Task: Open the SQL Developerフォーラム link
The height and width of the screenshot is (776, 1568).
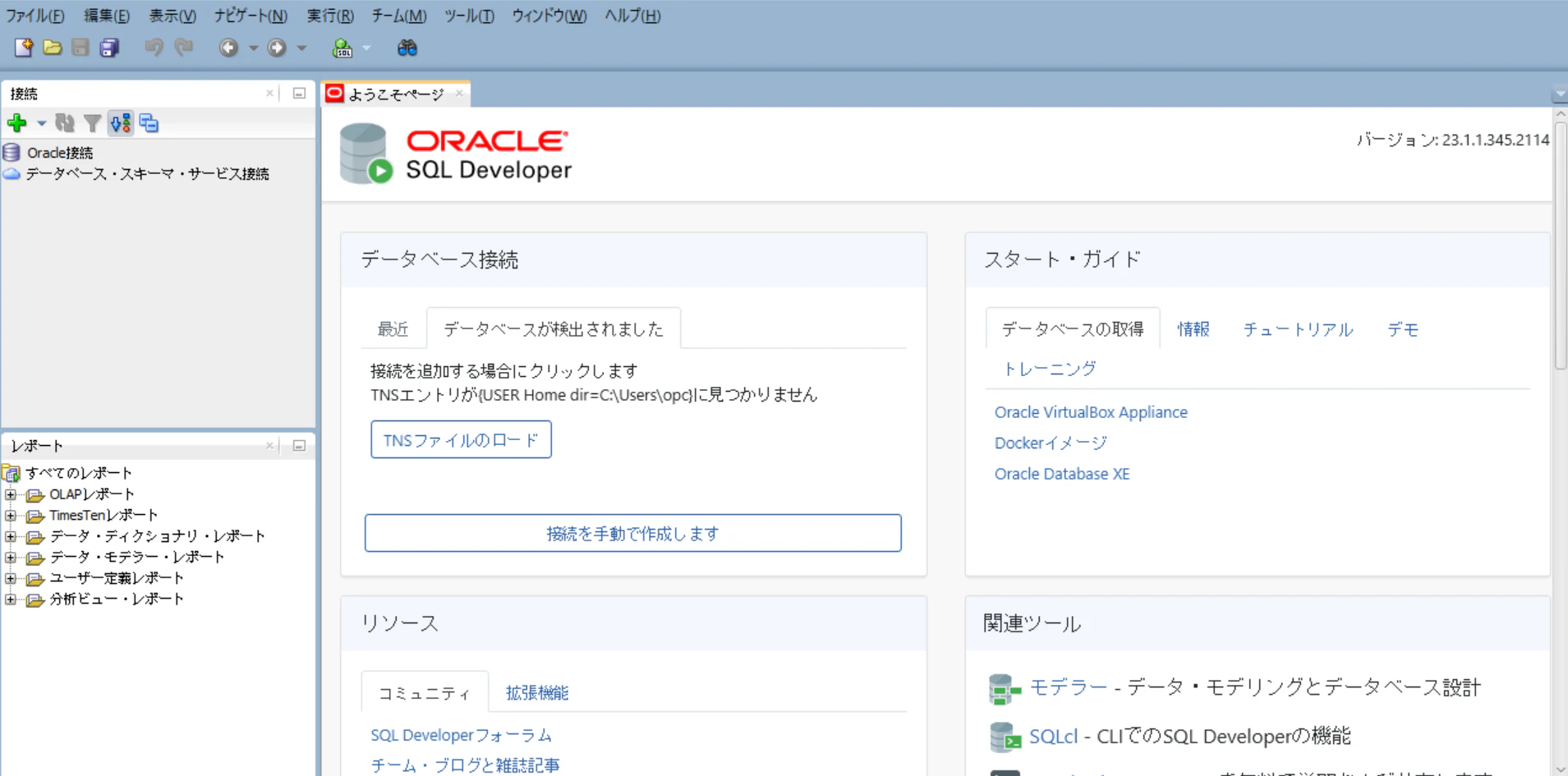Action: (x=461, y=735)
